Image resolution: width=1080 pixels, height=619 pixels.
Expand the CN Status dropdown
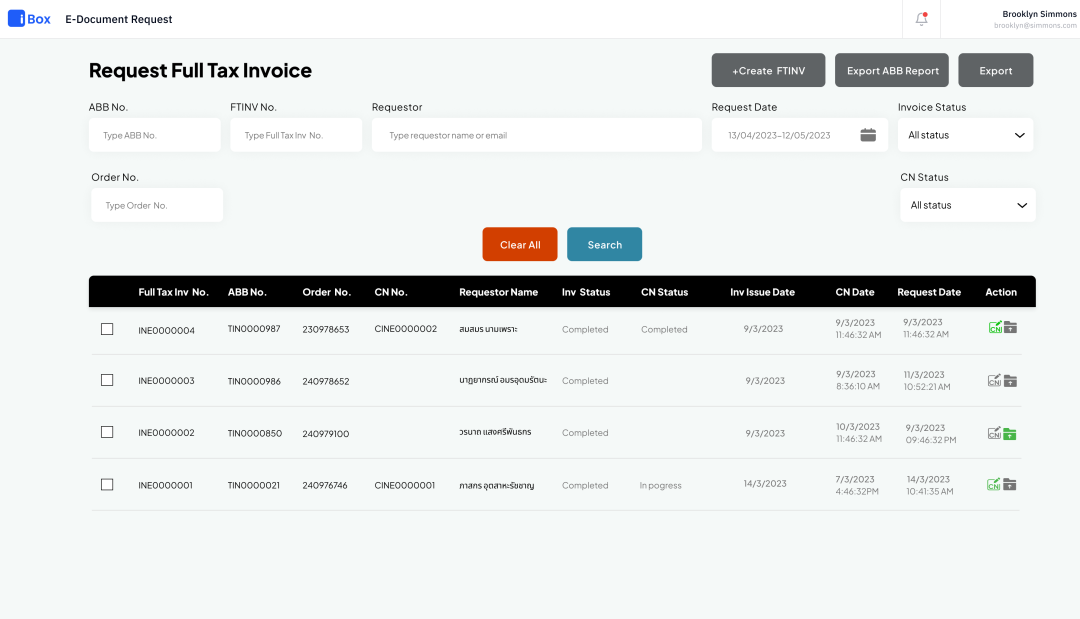(x=967, y=204)
